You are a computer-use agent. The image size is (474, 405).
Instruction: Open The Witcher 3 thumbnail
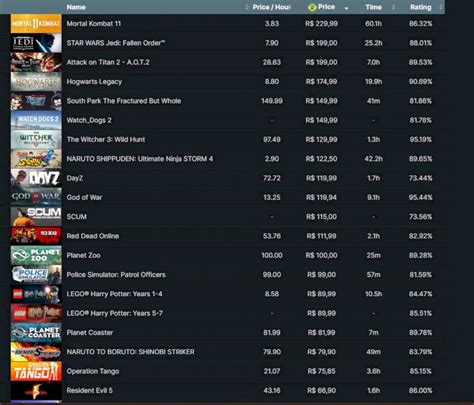pyautogui.click(x=36, y=139)
